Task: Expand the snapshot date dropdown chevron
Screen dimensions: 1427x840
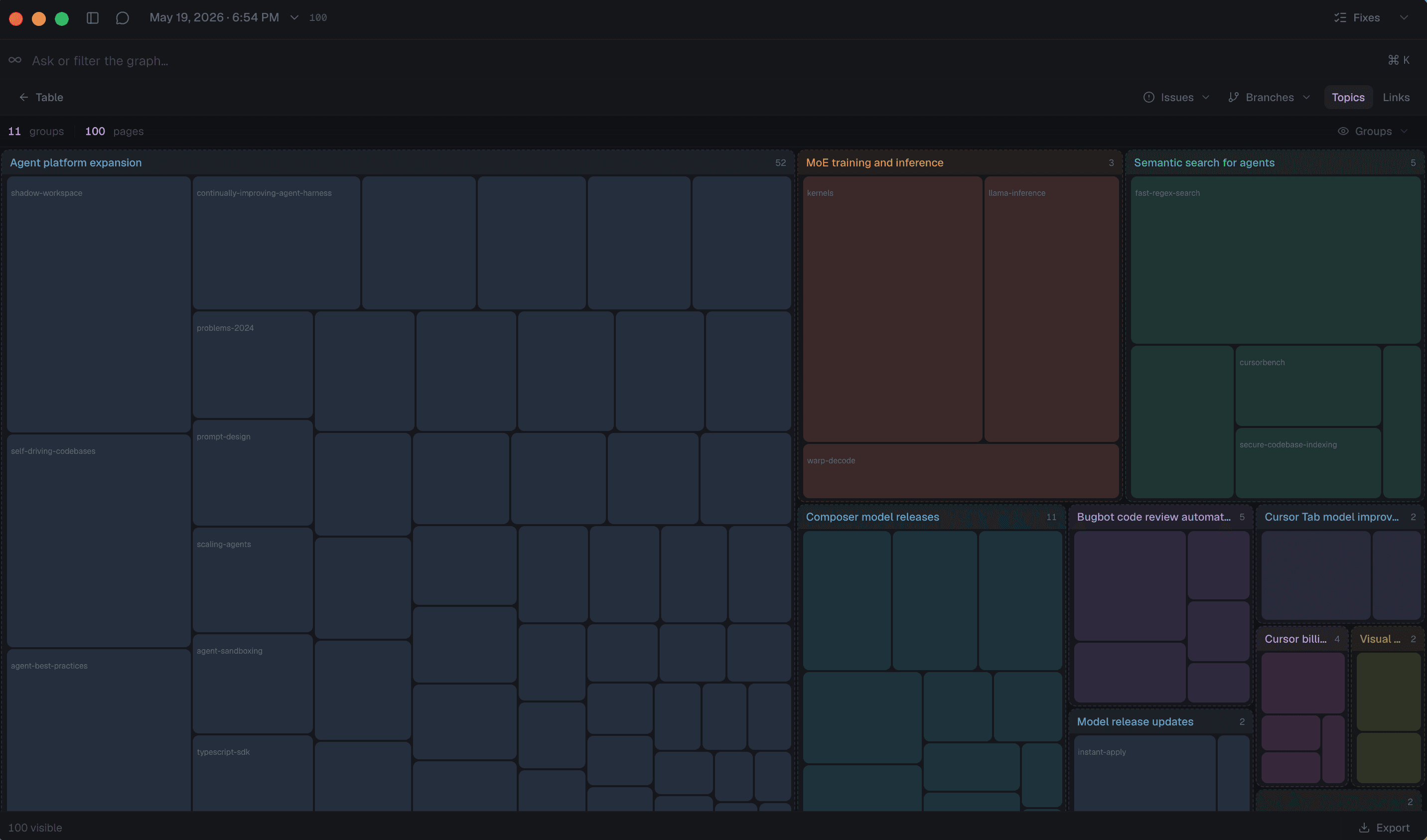Action: (294, 17)
